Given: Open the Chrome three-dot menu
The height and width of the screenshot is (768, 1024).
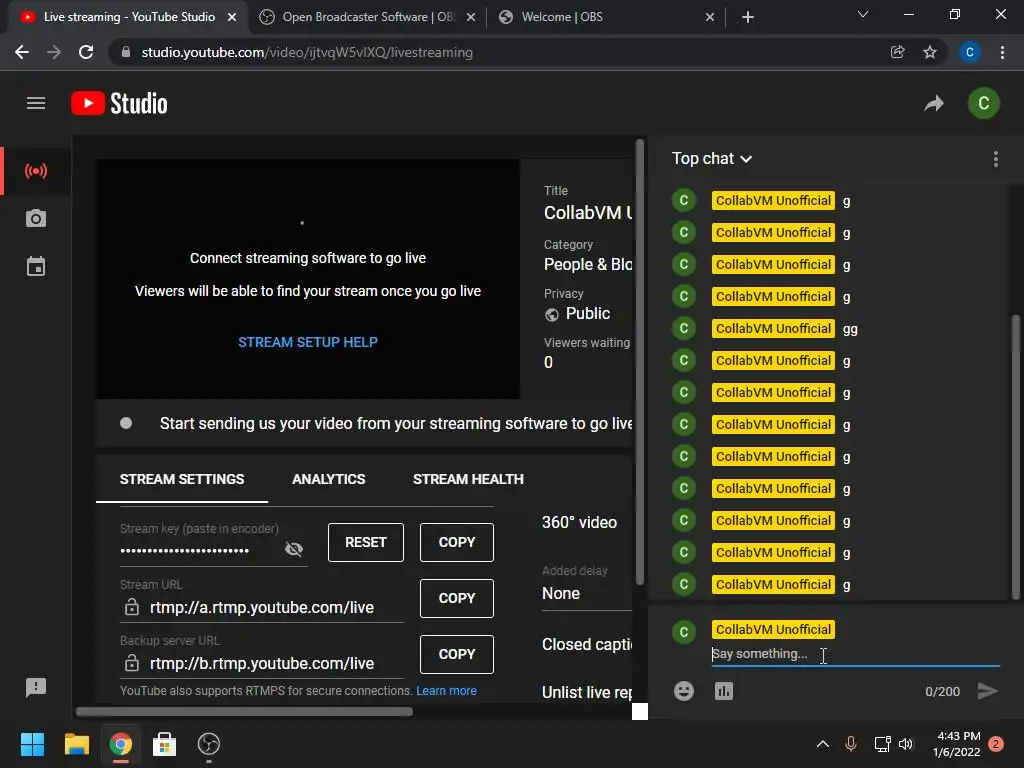Looking at the screenshot, I should 1002,52.
